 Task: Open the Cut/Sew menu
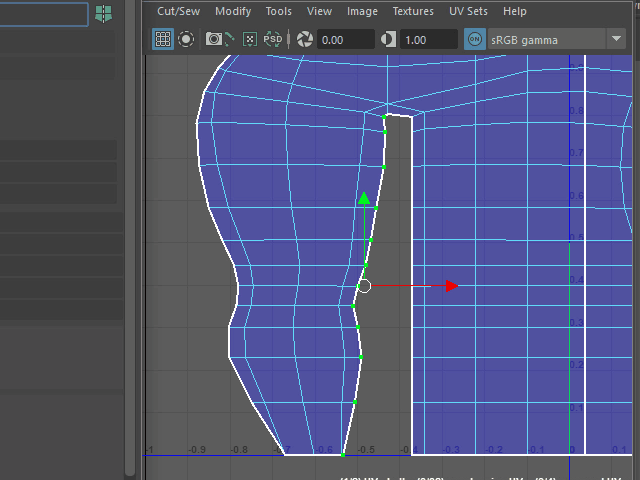tap(178, 11)
